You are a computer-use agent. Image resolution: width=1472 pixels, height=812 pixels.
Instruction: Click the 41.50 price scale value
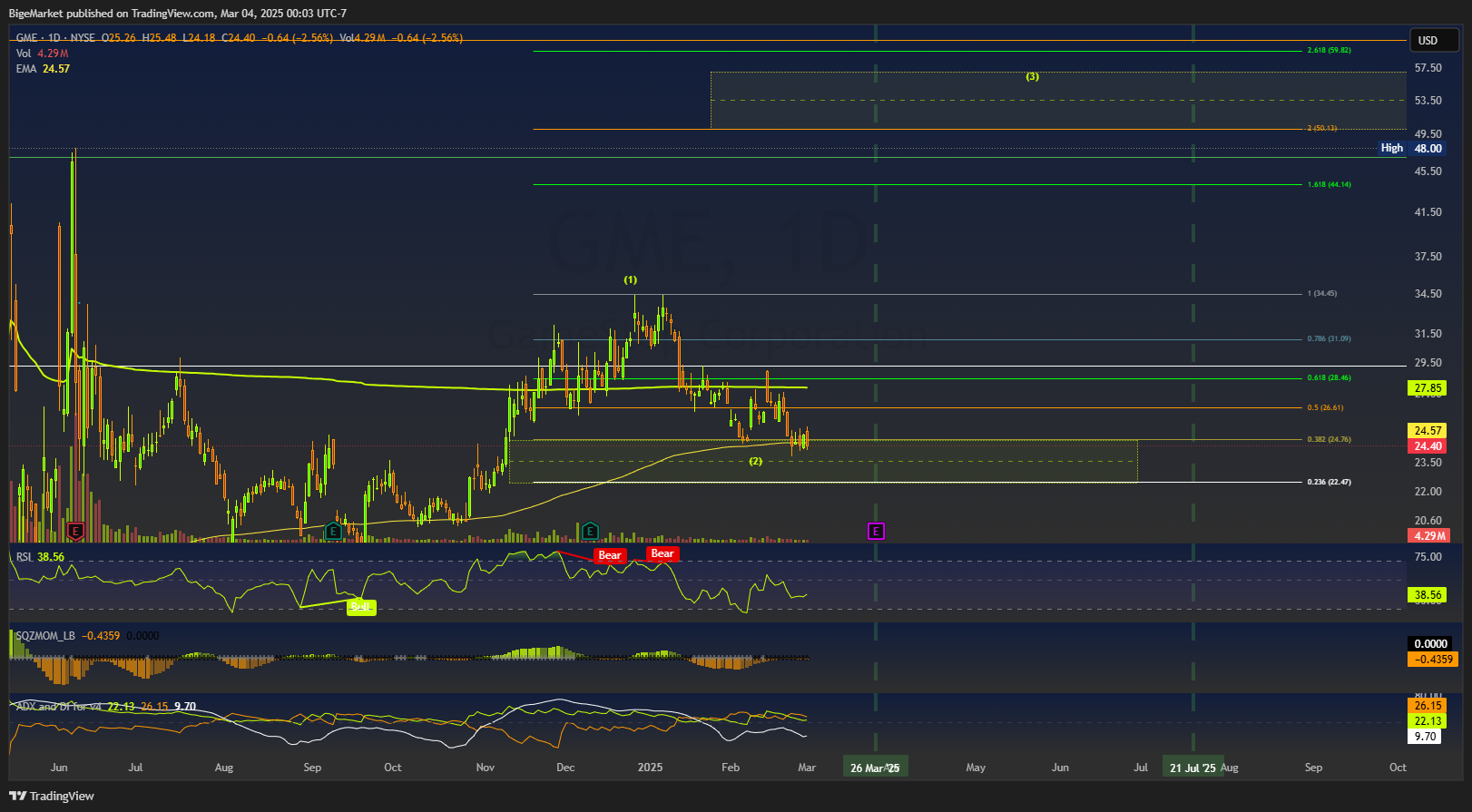pos(1428,212)
